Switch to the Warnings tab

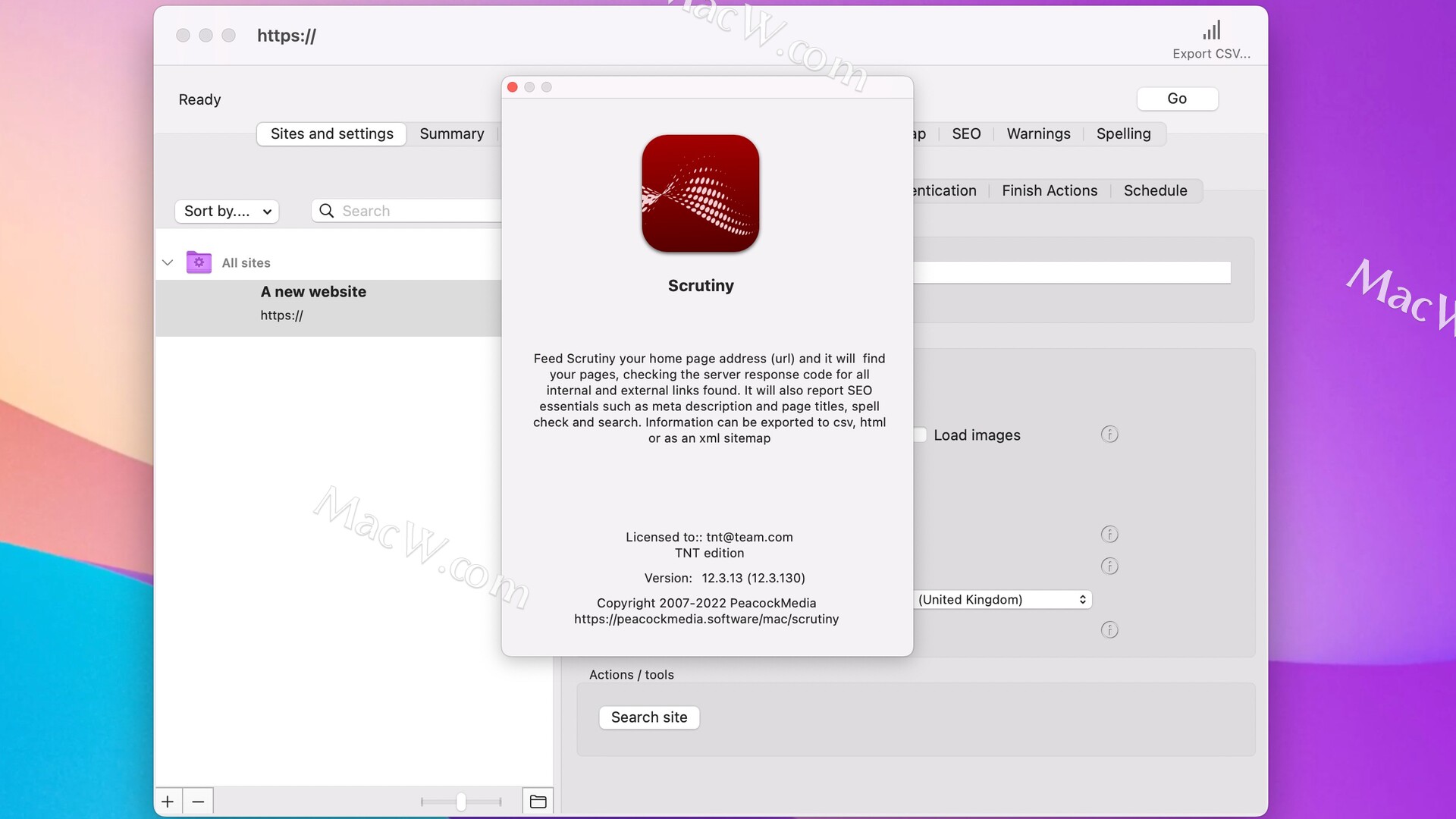(1039, 133)
